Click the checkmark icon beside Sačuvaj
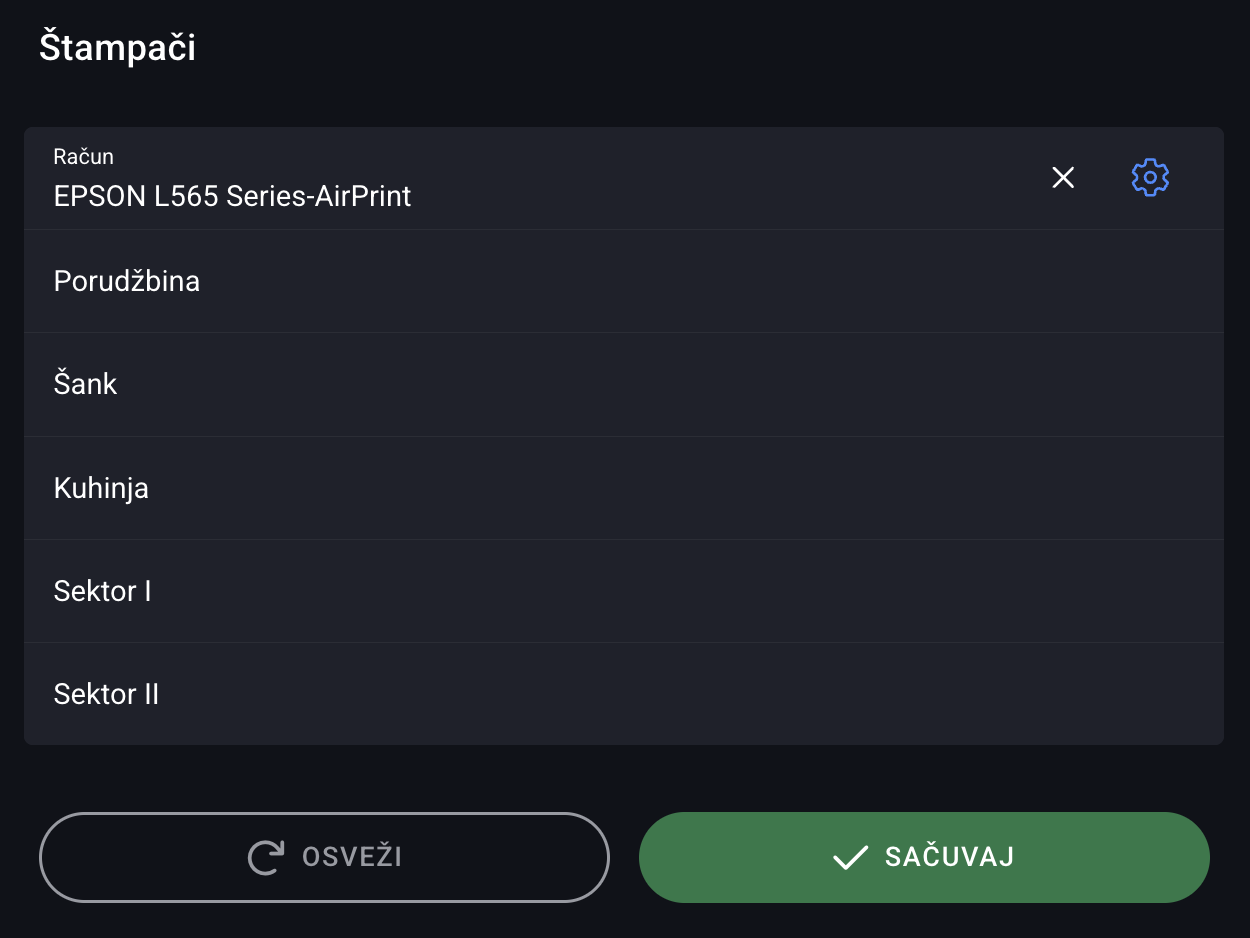 850,857
